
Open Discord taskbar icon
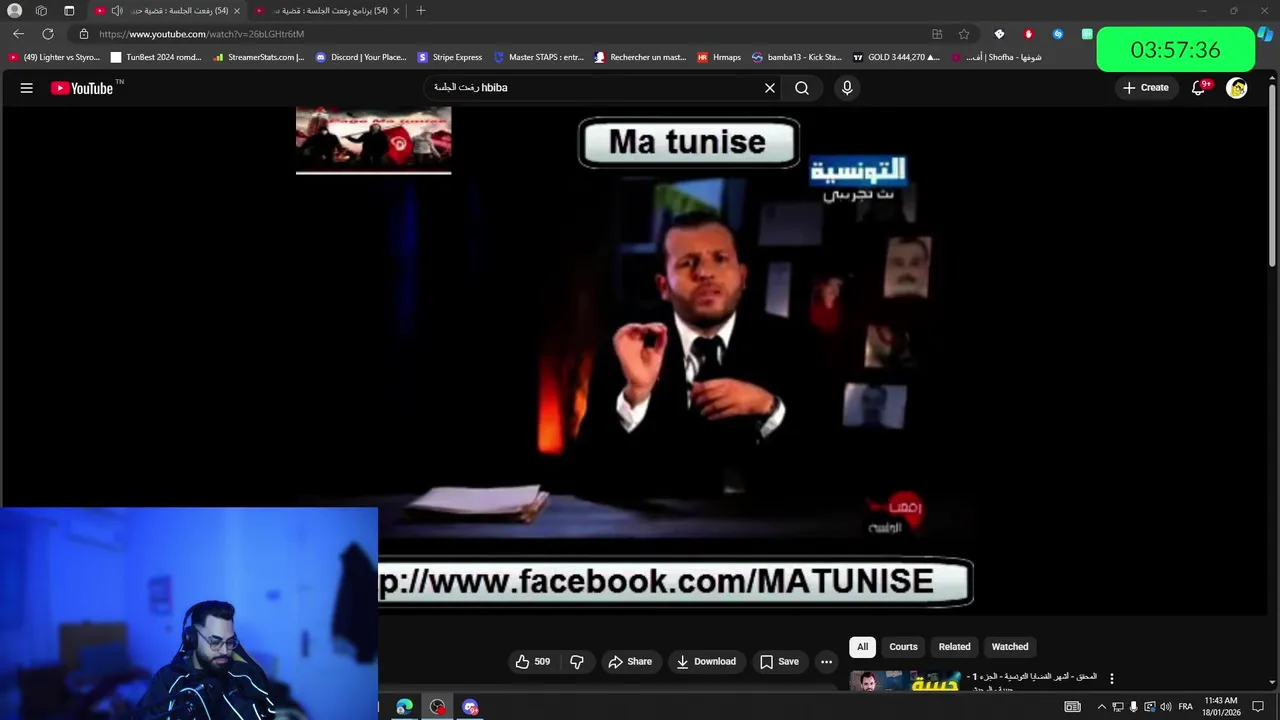click(x=470, y=707)
